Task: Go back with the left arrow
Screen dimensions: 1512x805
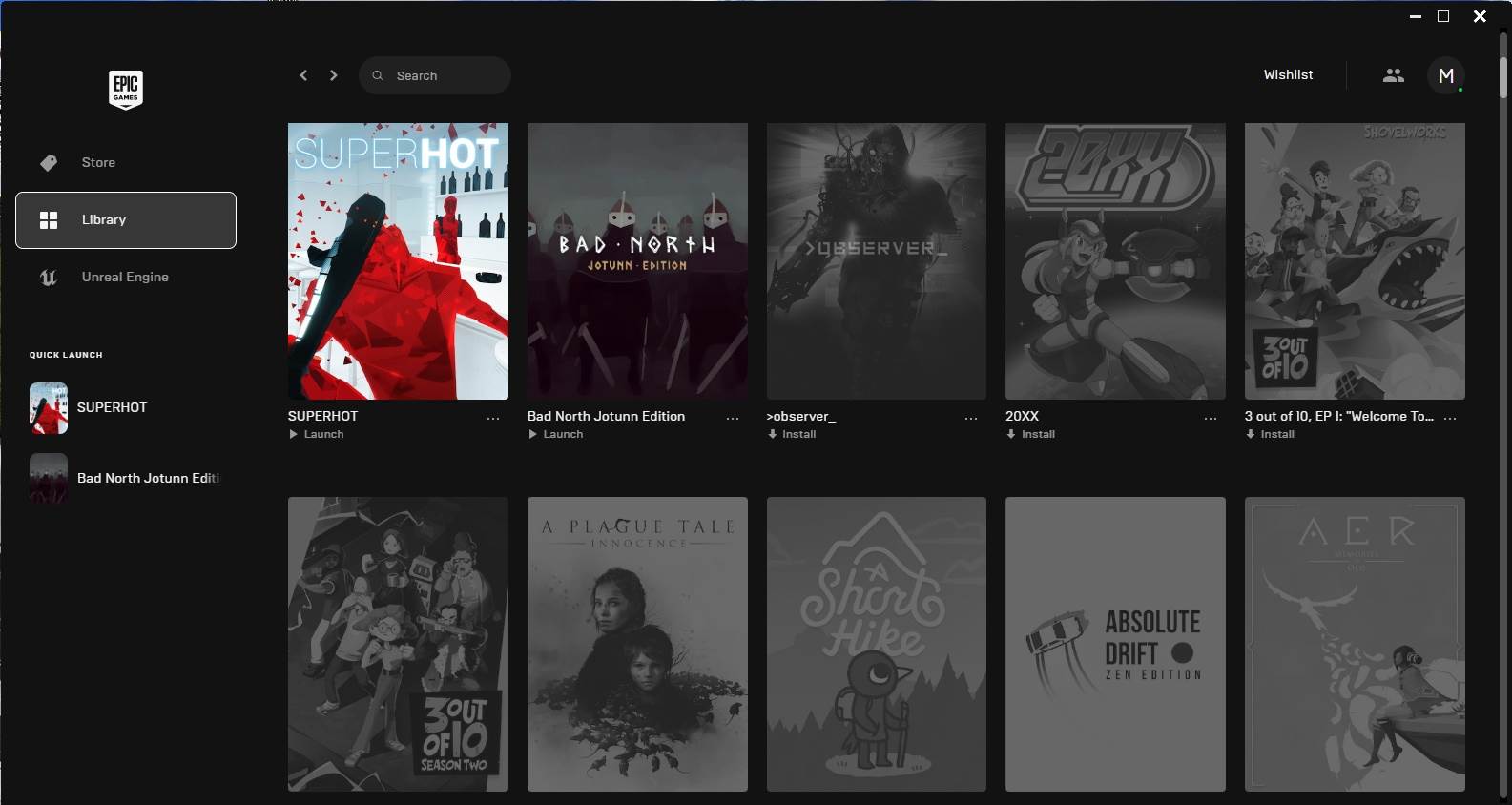Action: [303, 75]
